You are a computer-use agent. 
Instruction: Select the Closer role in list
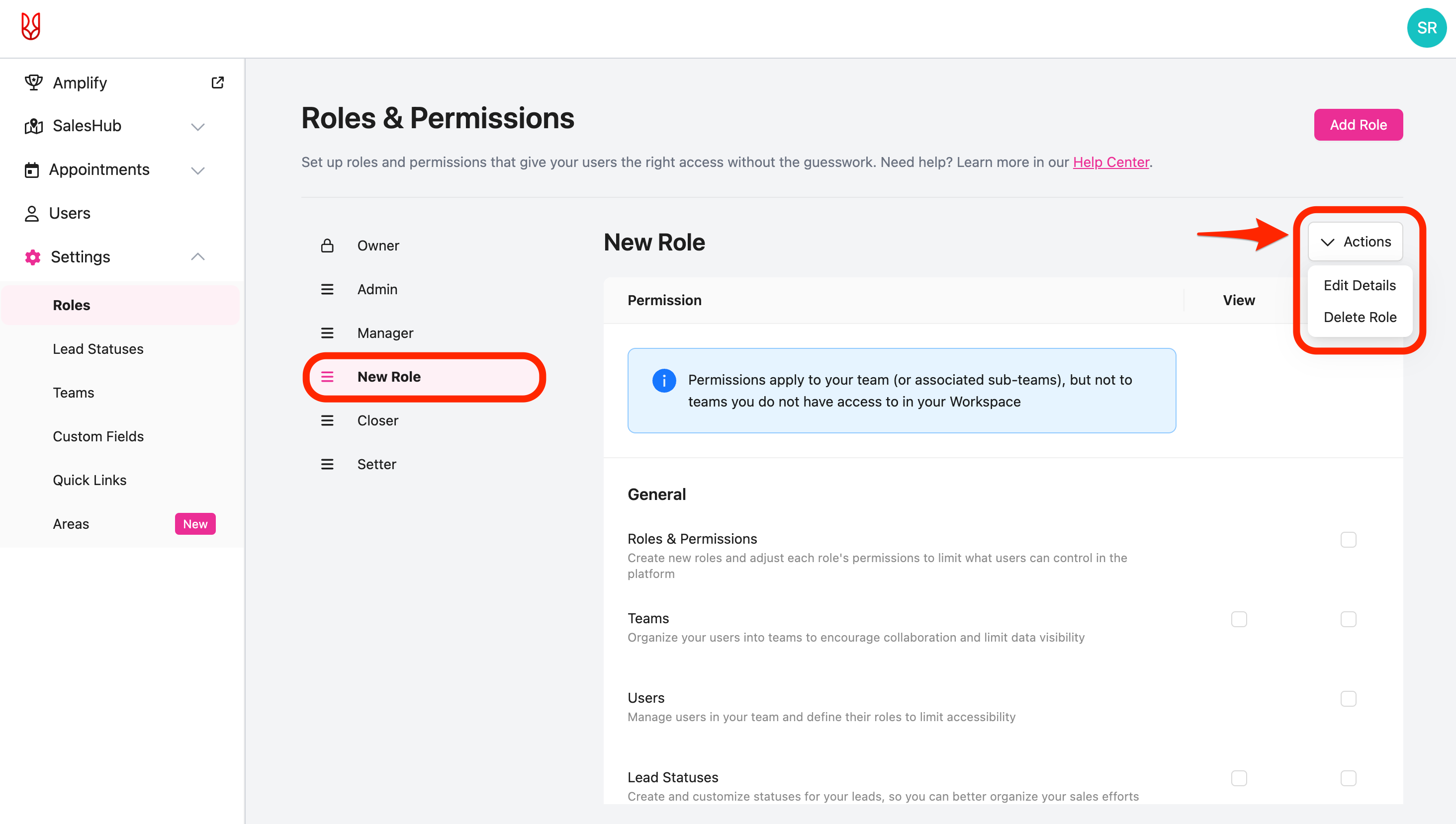(377, 420)
